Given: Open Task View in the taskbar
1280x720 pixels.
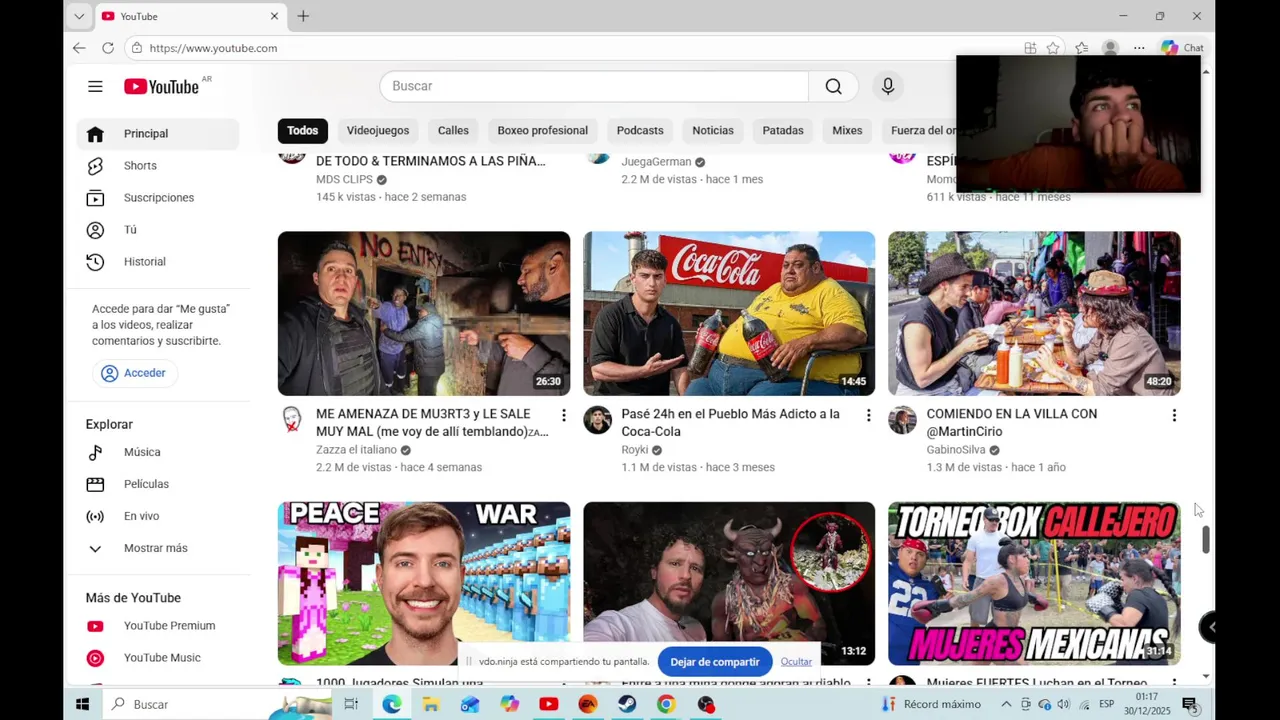Looking at the screenshot, I should click(x=351, y=704).
